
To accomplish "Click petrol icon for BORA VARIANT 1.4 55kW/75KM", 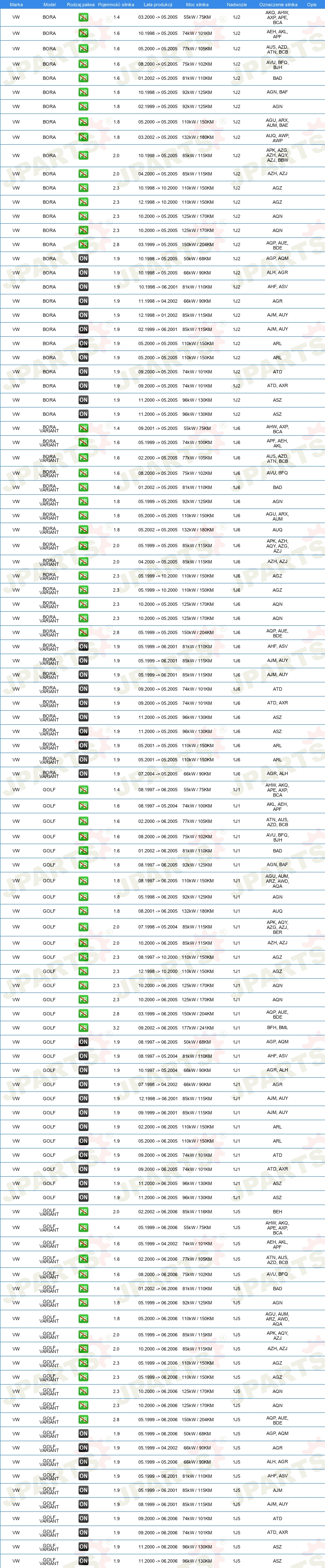I will 84,429.
